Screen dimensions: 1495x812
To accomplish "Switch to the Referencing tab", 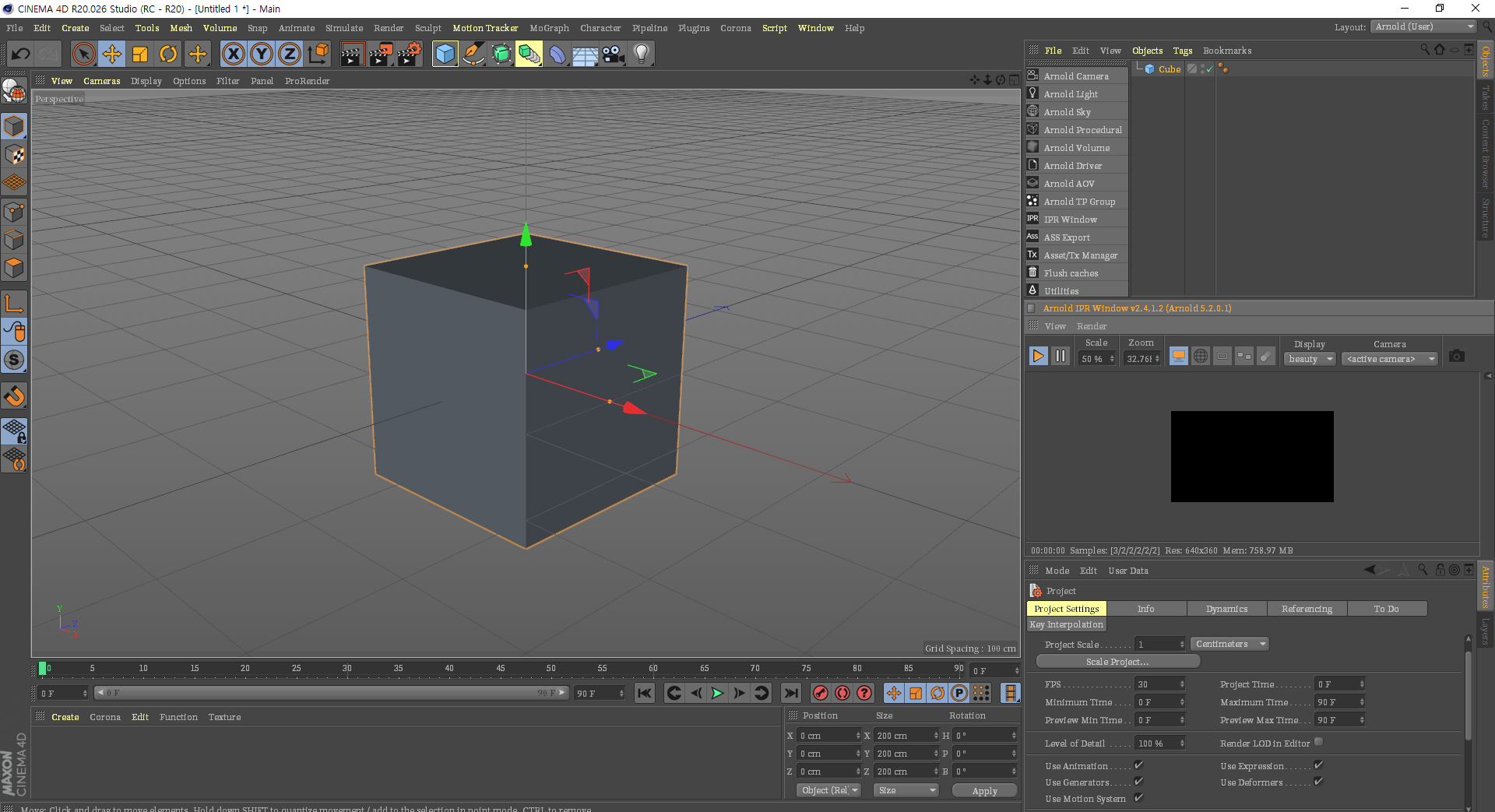I will pyautogui.click(x=1307, y=609).
